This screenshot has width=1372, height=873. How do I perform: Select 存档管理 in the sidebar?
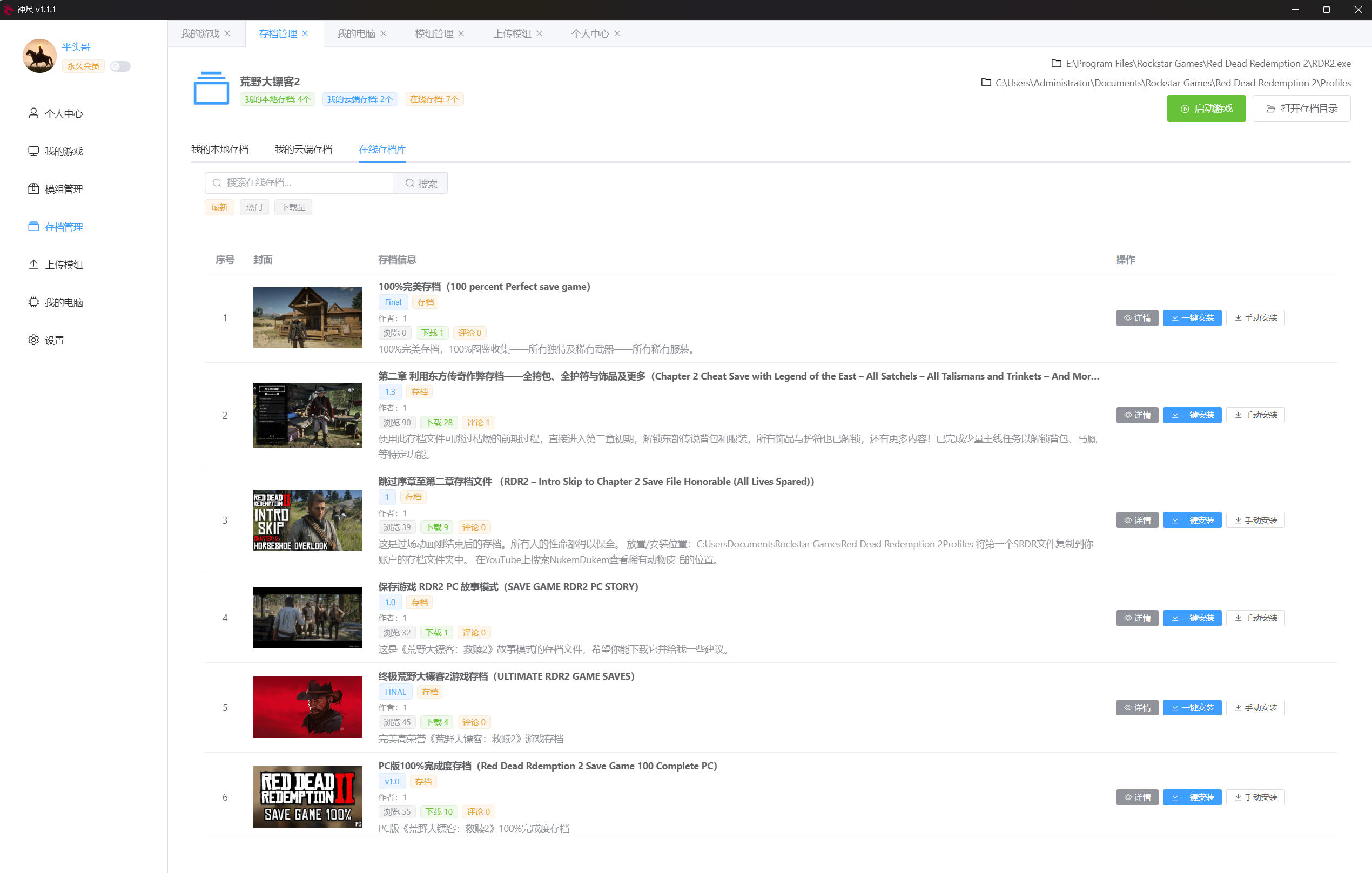click(56, 227)
